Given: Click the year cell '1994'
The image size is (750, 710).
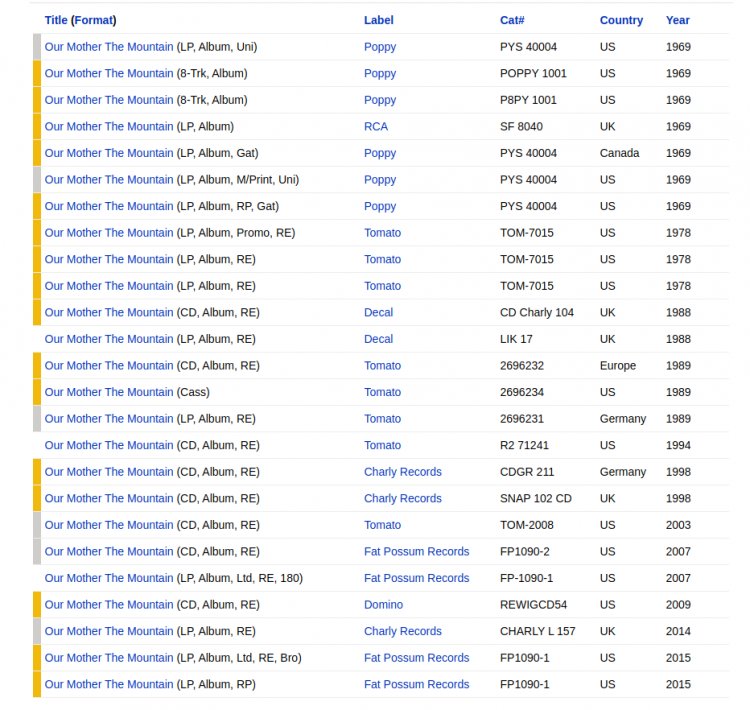Looking at the screenshot, I should 678,445.
